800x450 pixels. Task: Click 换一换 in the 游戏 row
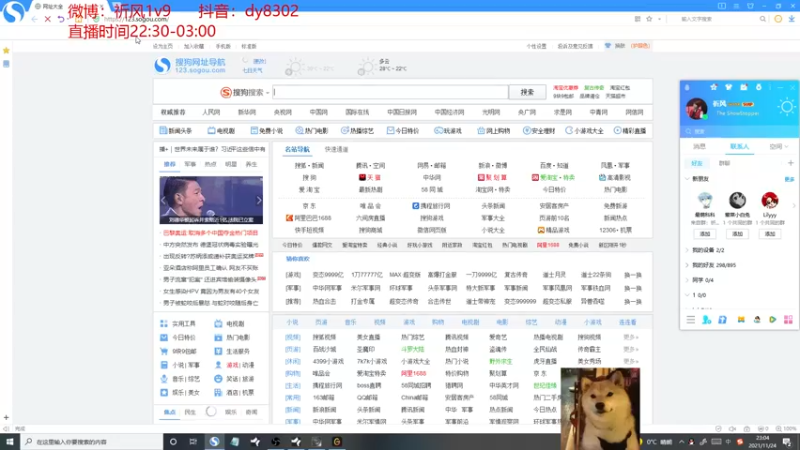[x=633, y=275]
